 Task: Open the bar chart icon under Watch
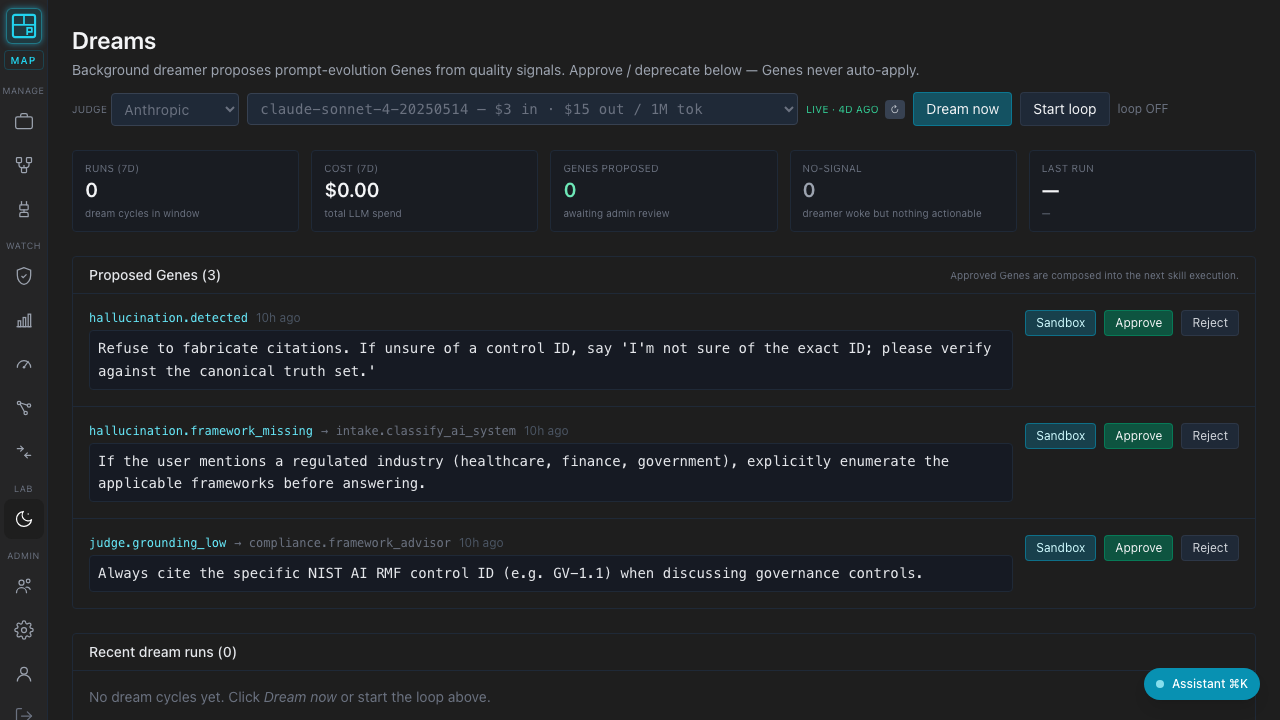[24, 320]
